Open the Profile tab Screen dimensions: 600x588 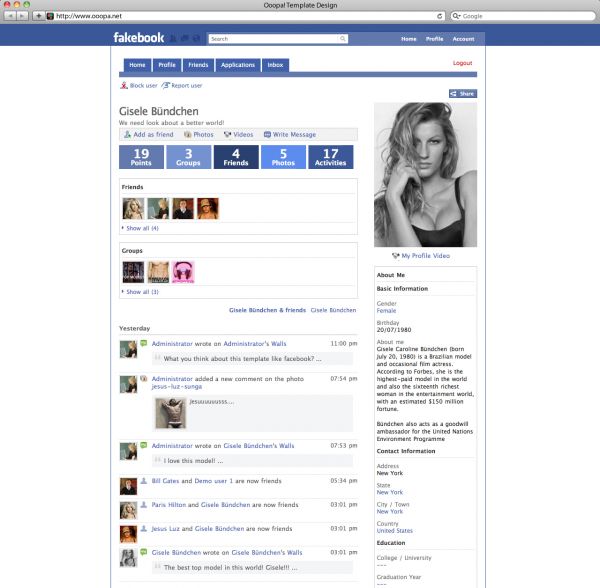coord(167,65)
